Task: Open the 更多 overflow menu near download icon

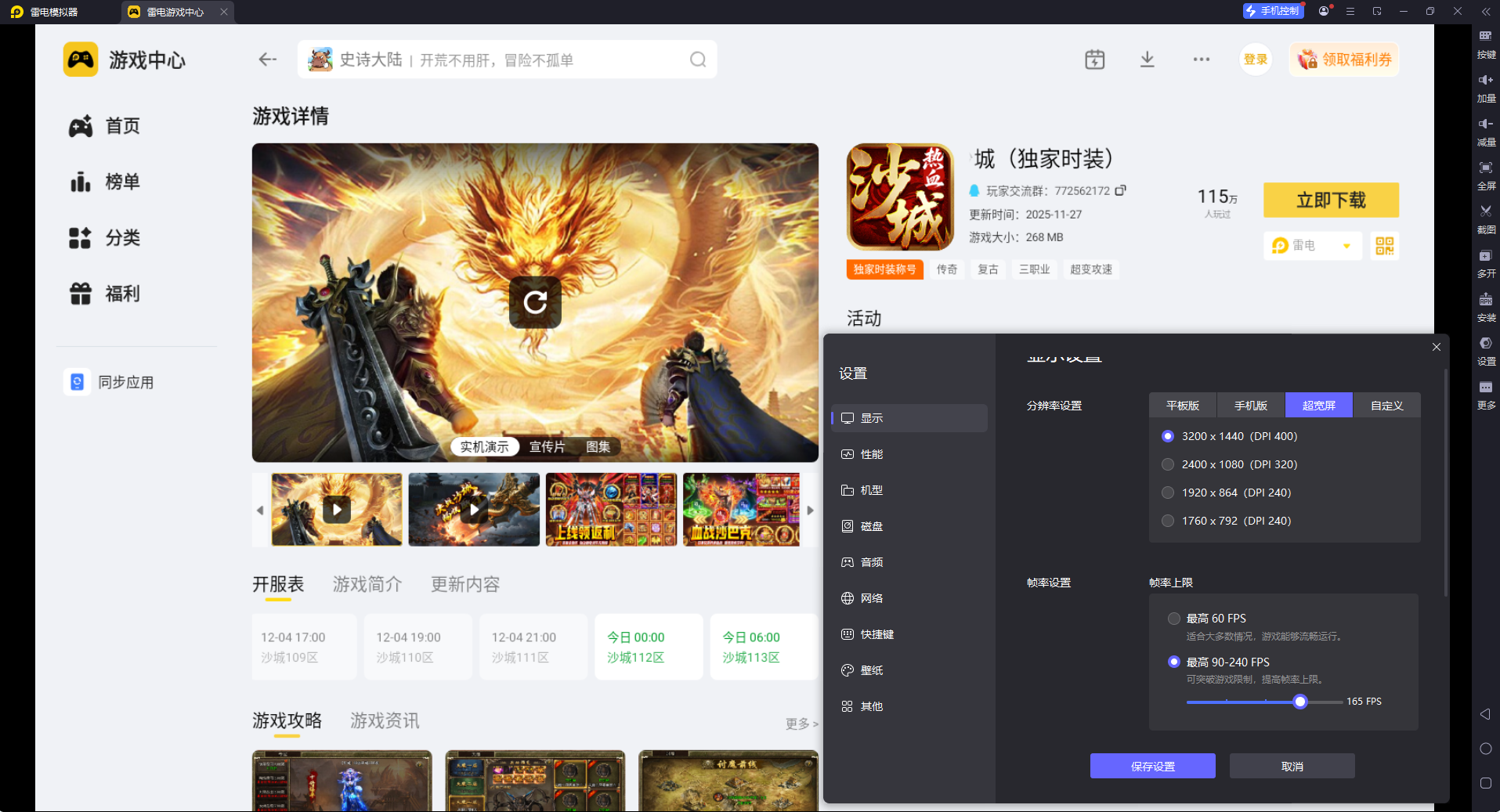Action: click(1201, 59)
